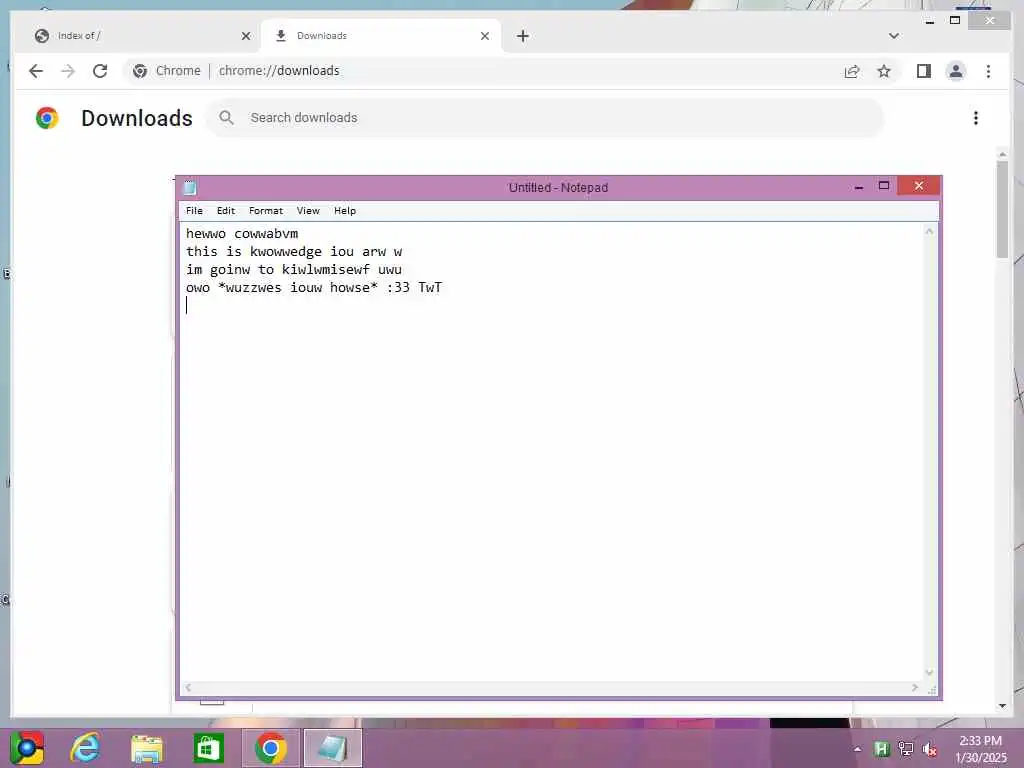Open Chrome profile avatar

(x=955, y=71)
